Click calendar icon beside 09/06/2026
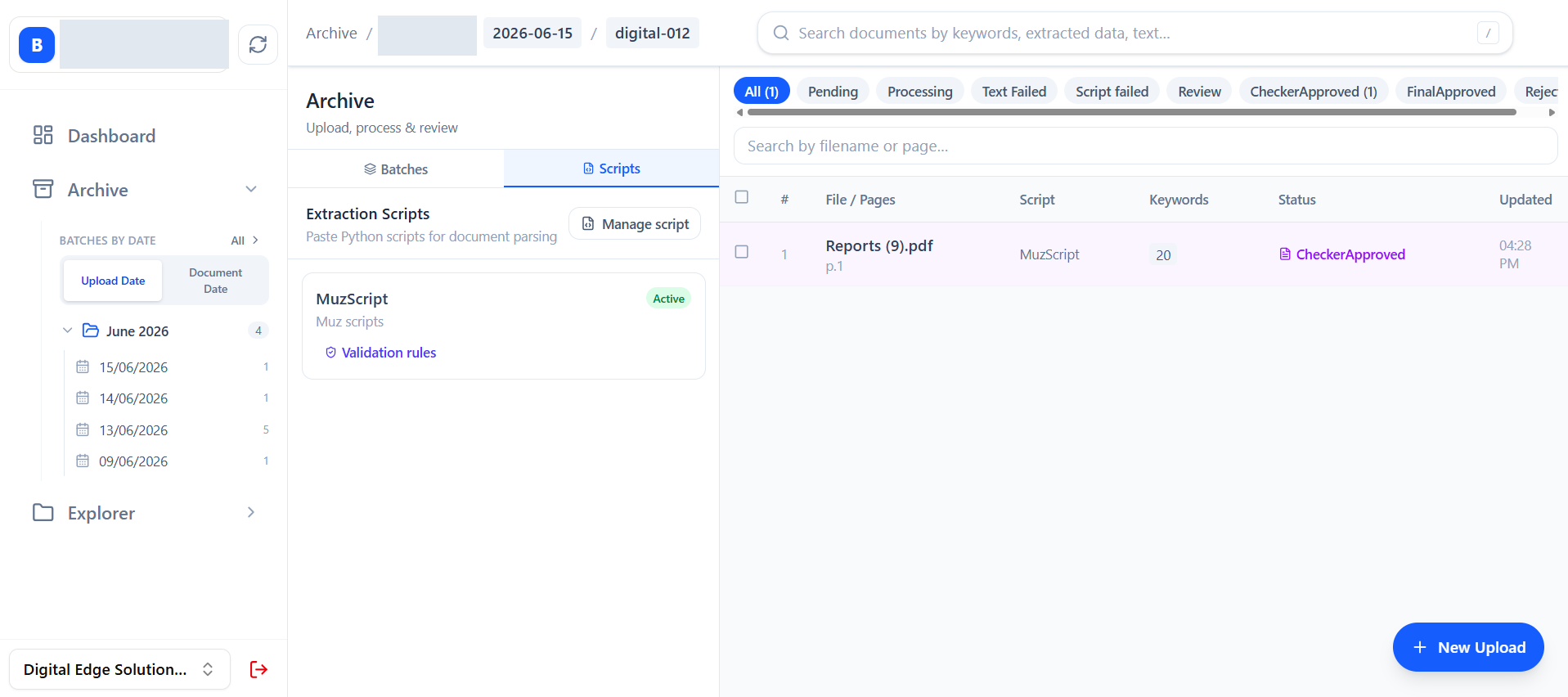The height and width of the screenshot is (697, 1568). (x=83, y=461)
